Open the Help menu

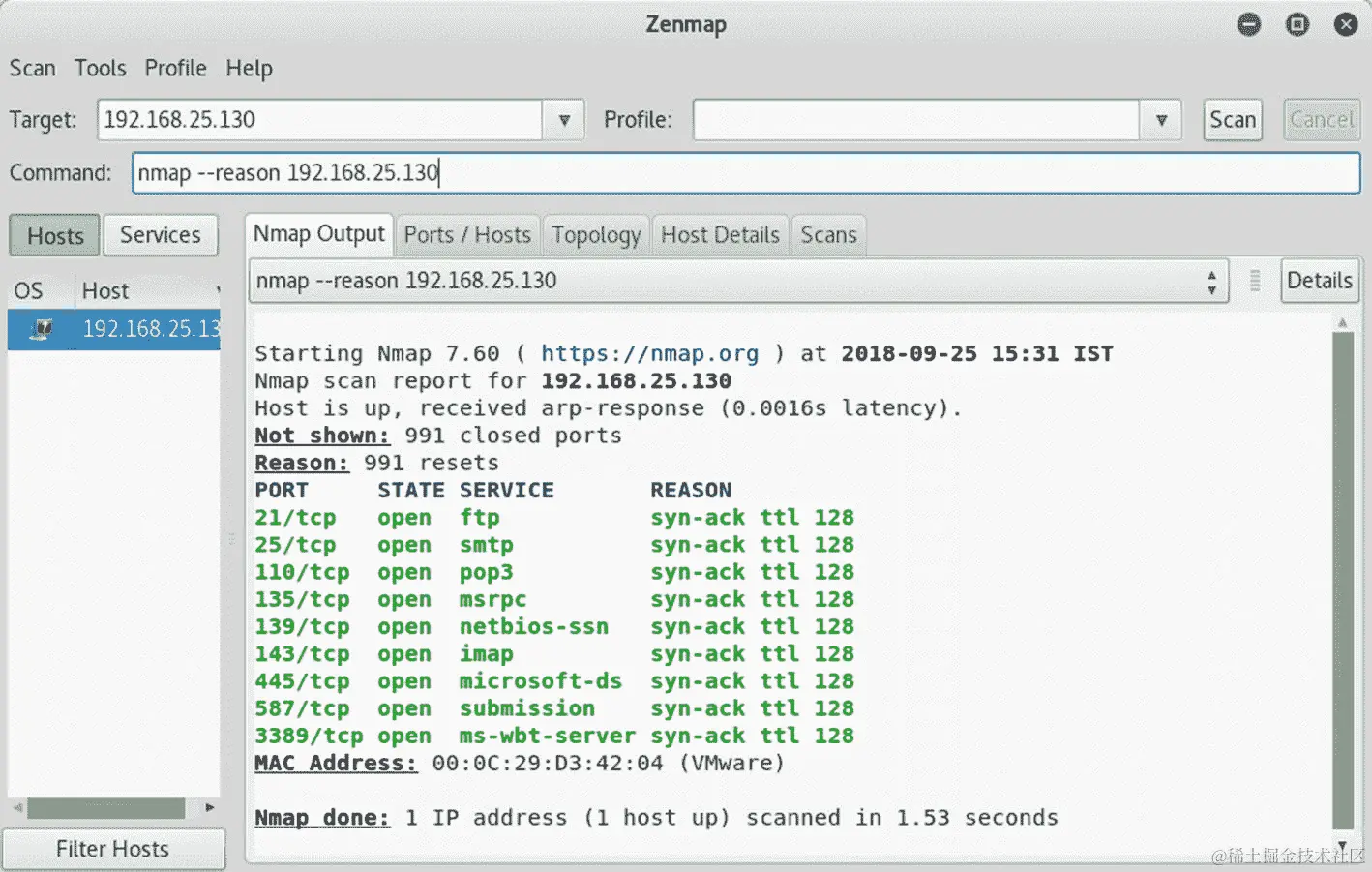tap(249, 68)
